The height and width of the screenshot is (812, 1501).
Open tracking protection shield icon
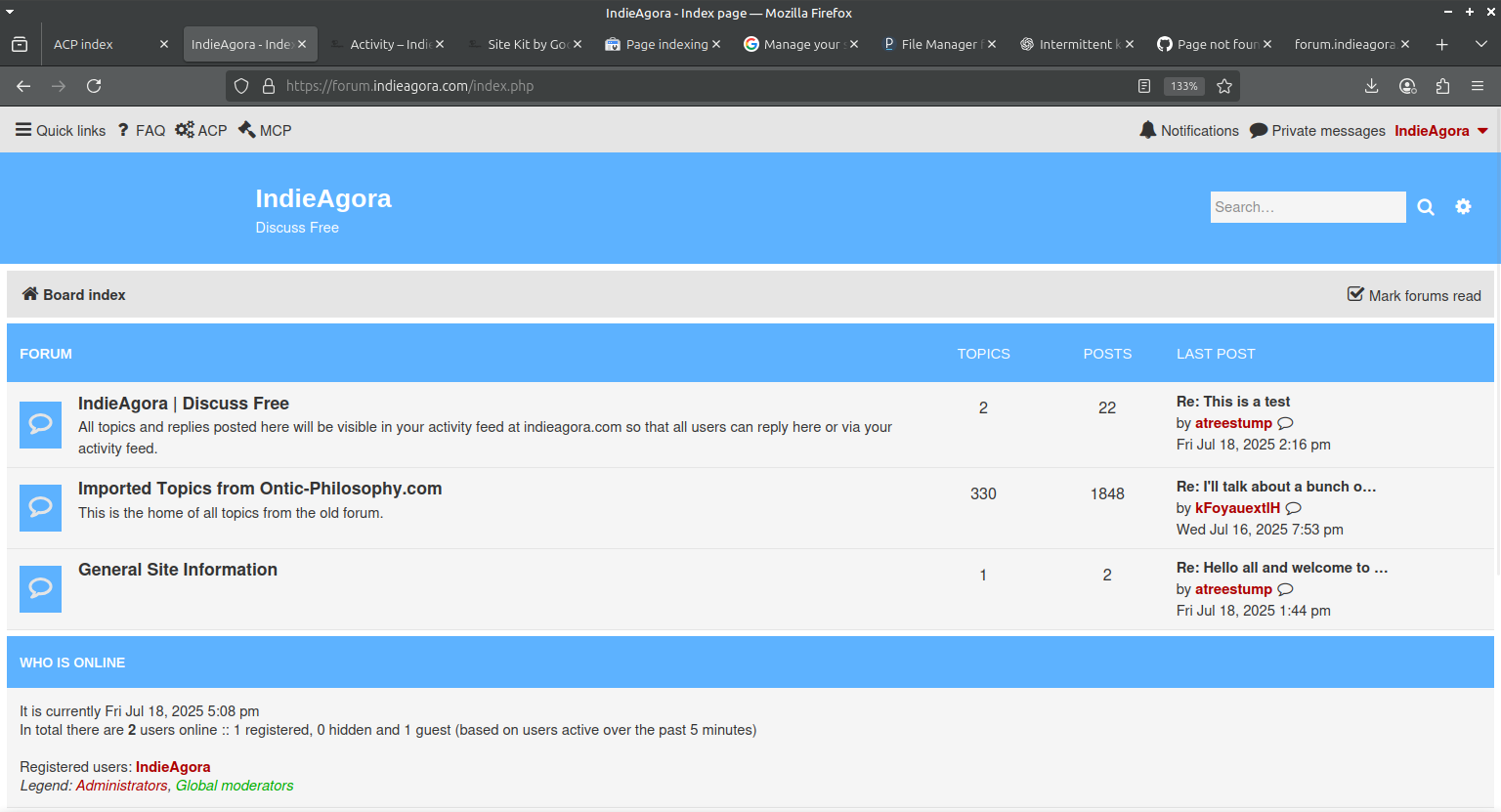point(241,86)
